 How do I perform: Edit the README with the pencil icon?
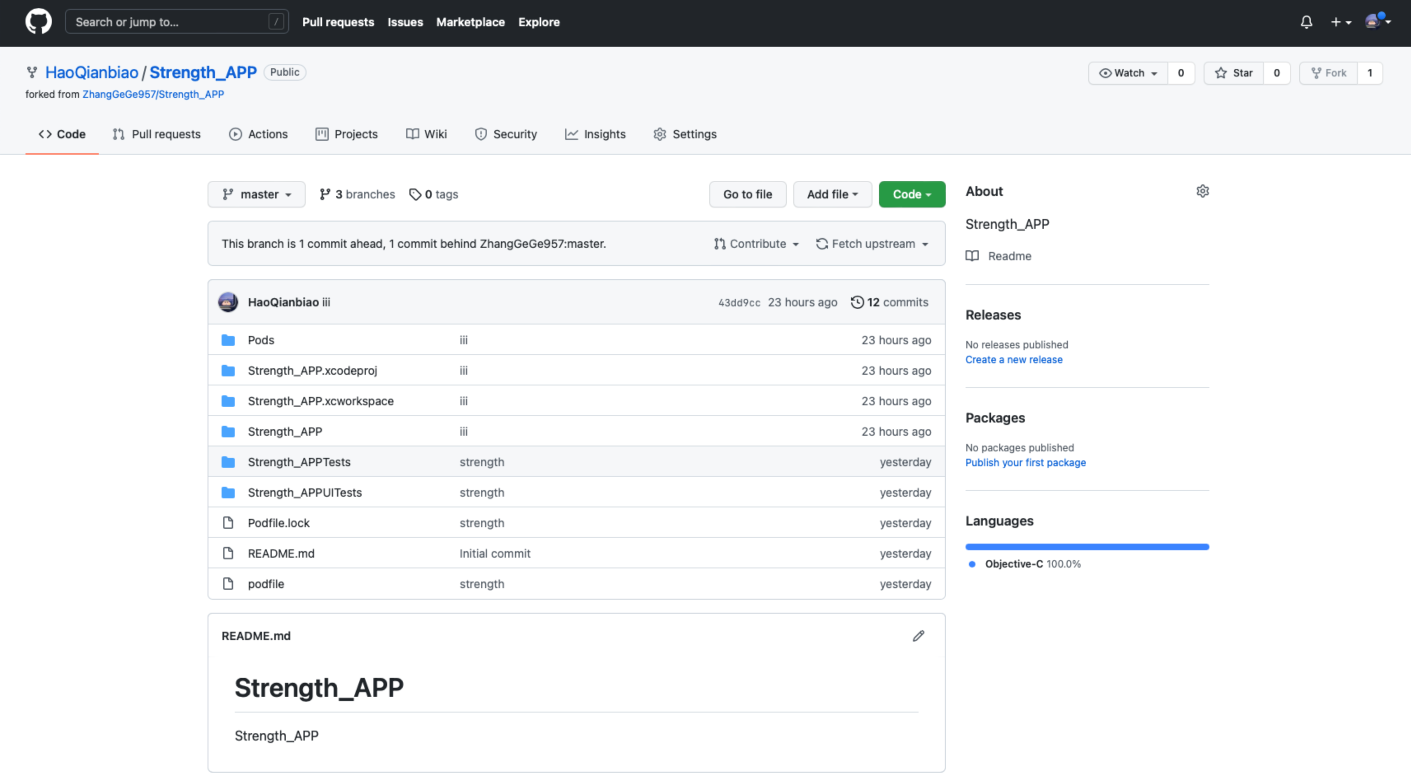pyautogui.click(x=918, y=636)
